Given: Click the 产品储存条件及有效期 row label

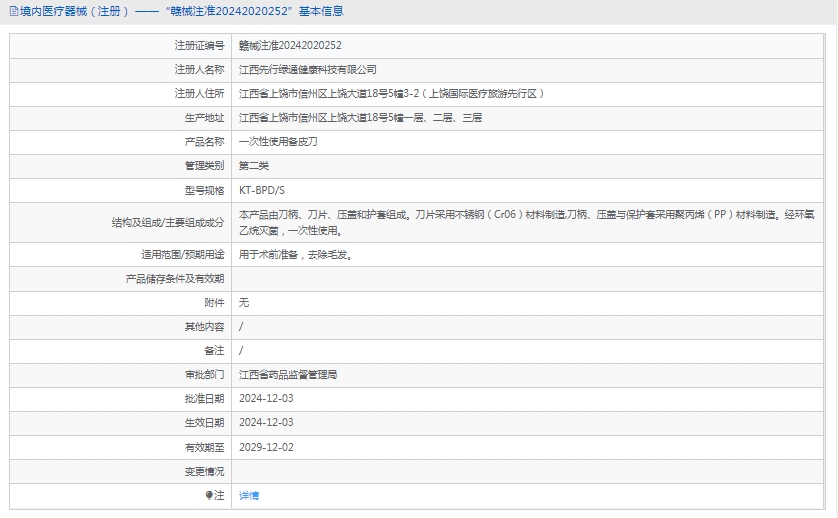Looking at the screenshot, I should [x=174, y=279].
